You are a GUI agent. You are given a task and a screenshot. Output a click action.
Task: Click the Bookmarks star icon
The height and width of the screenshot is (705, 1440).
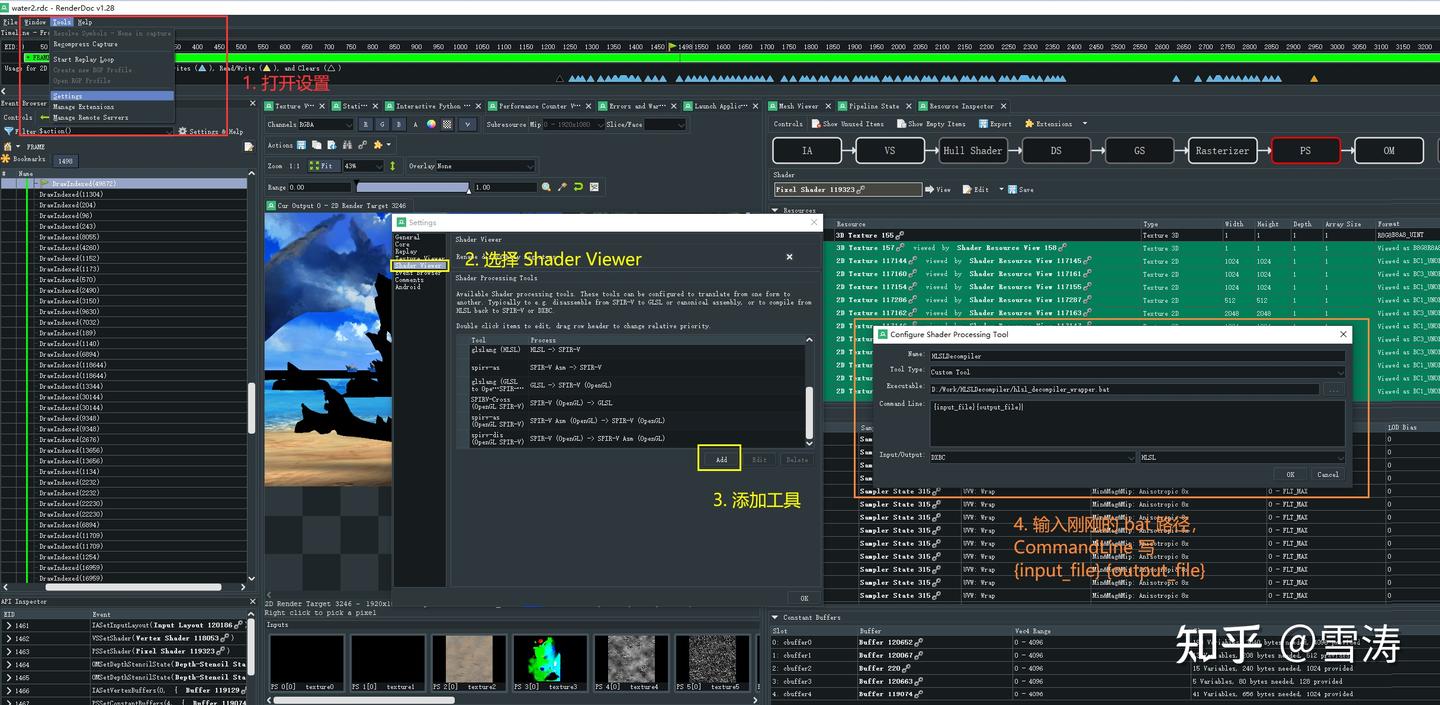click(6, 159)
